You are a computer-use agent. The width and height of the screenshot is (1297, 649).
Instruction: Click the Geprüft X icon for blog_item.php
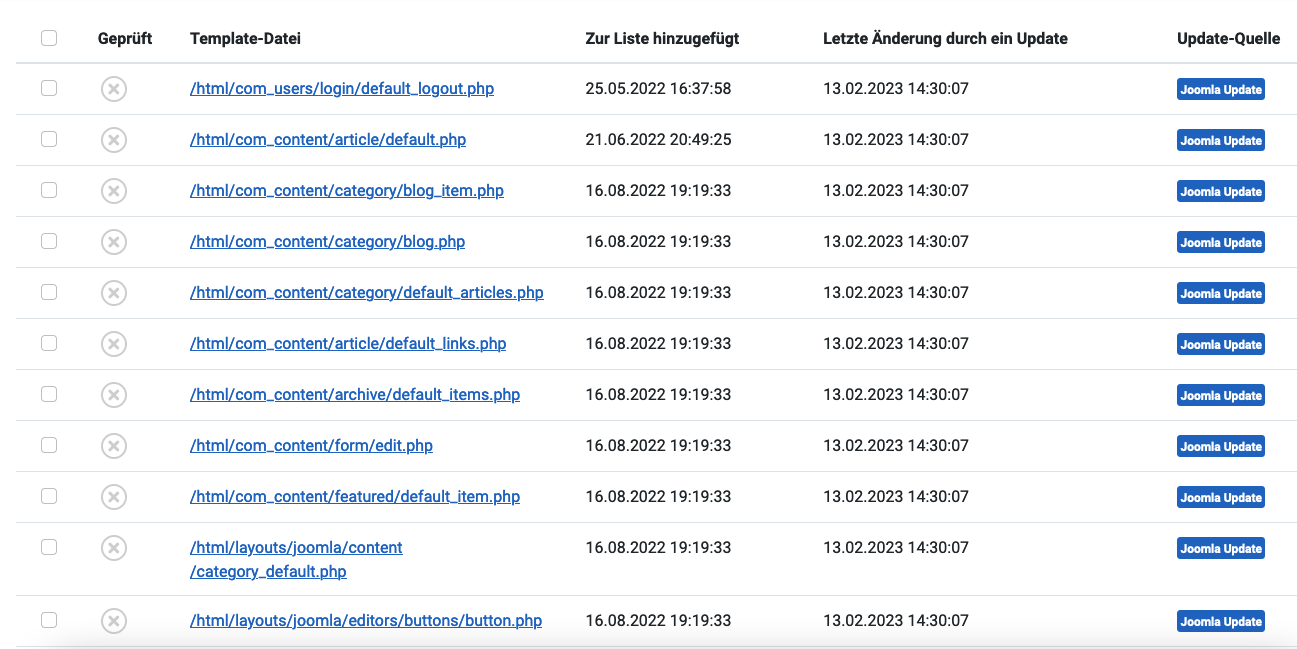(114, 191)
